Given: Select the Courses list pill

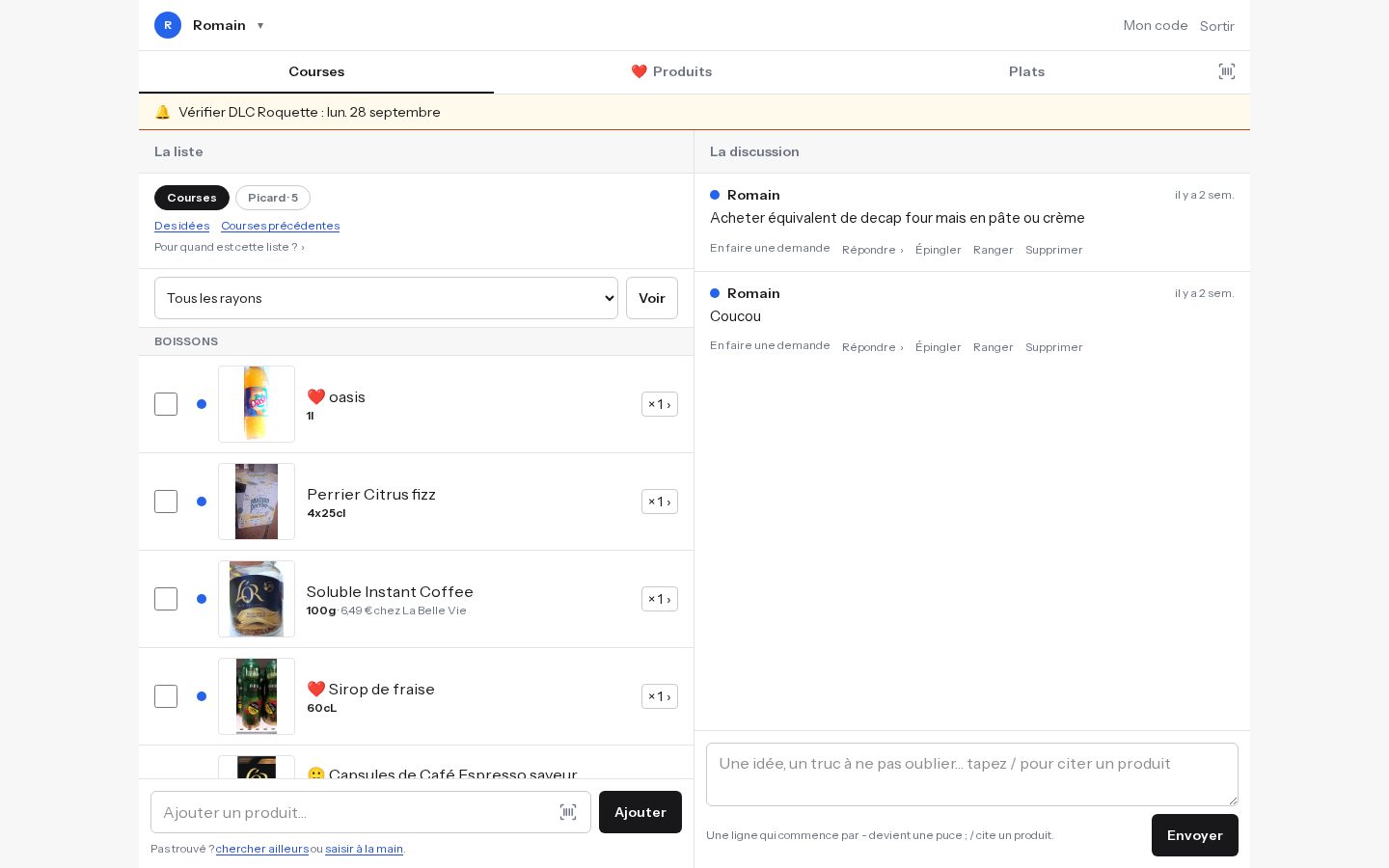Looking at the screenshot, I should pos(192,198).
